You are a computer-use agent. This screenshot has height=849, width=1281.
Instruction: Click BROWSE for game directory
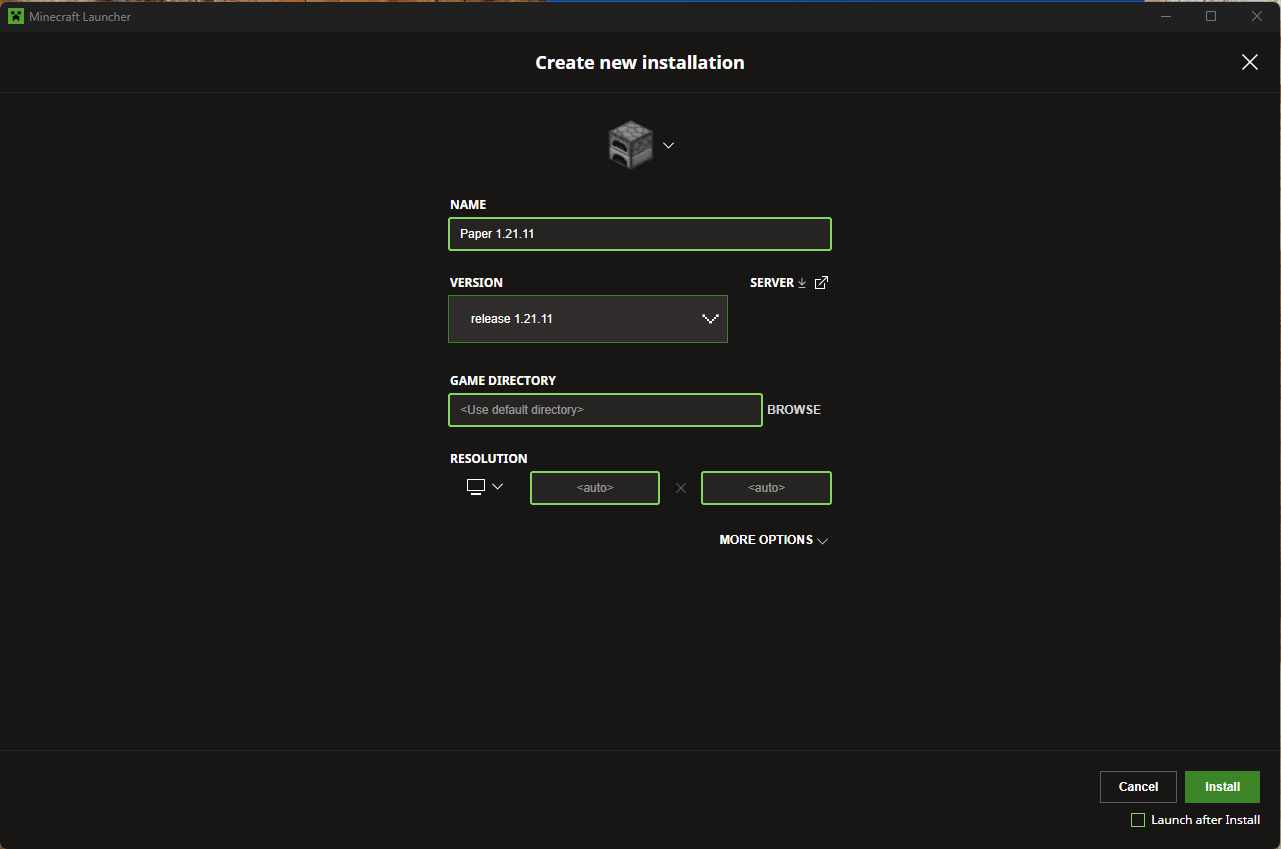pos(794,410)
